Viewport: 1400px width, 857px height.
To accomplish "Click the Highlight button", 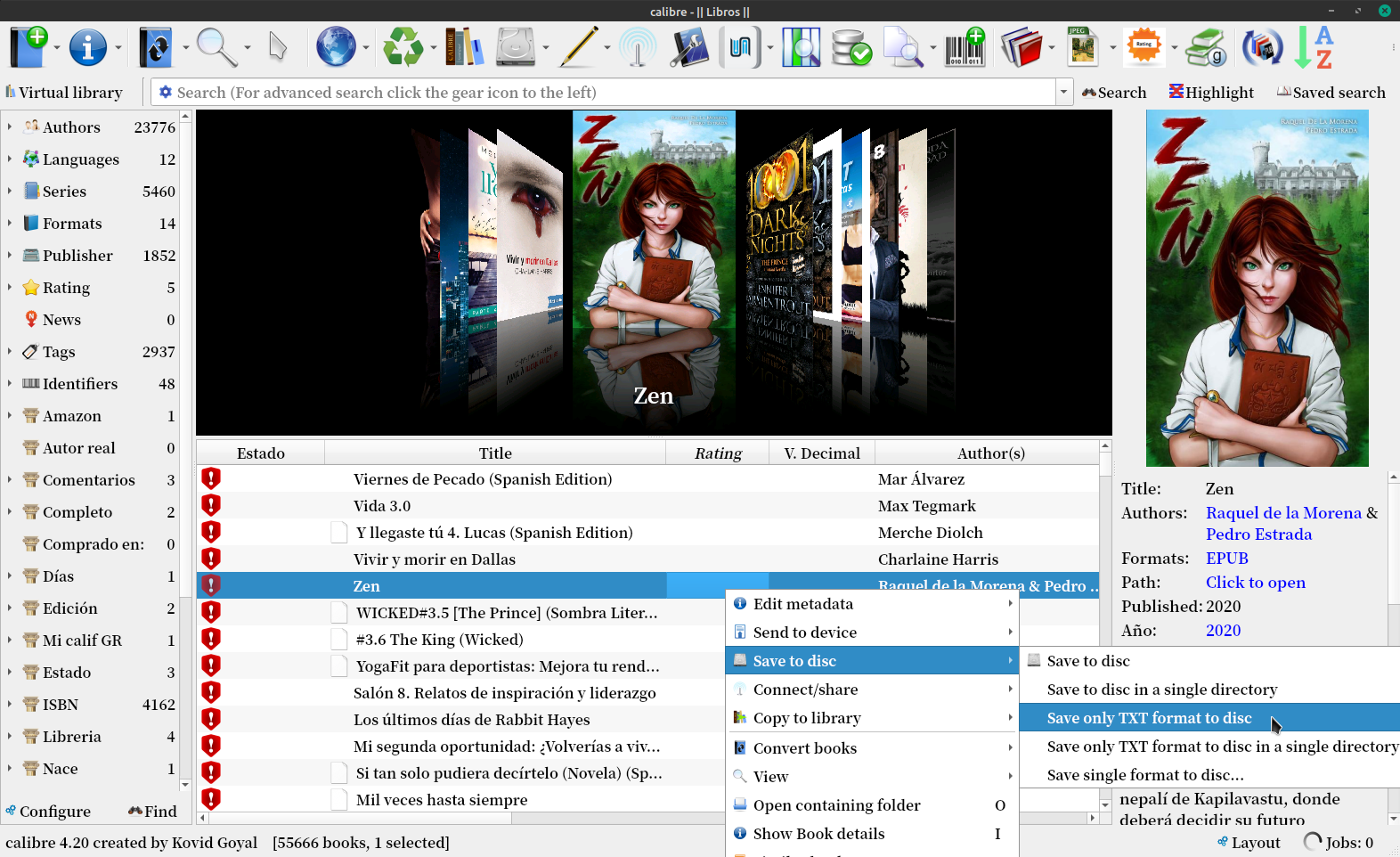I will coord(1211,92).
